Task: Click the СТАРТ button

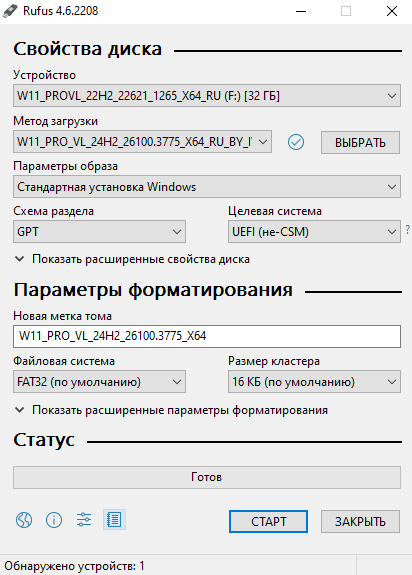Action: (268, 521)
